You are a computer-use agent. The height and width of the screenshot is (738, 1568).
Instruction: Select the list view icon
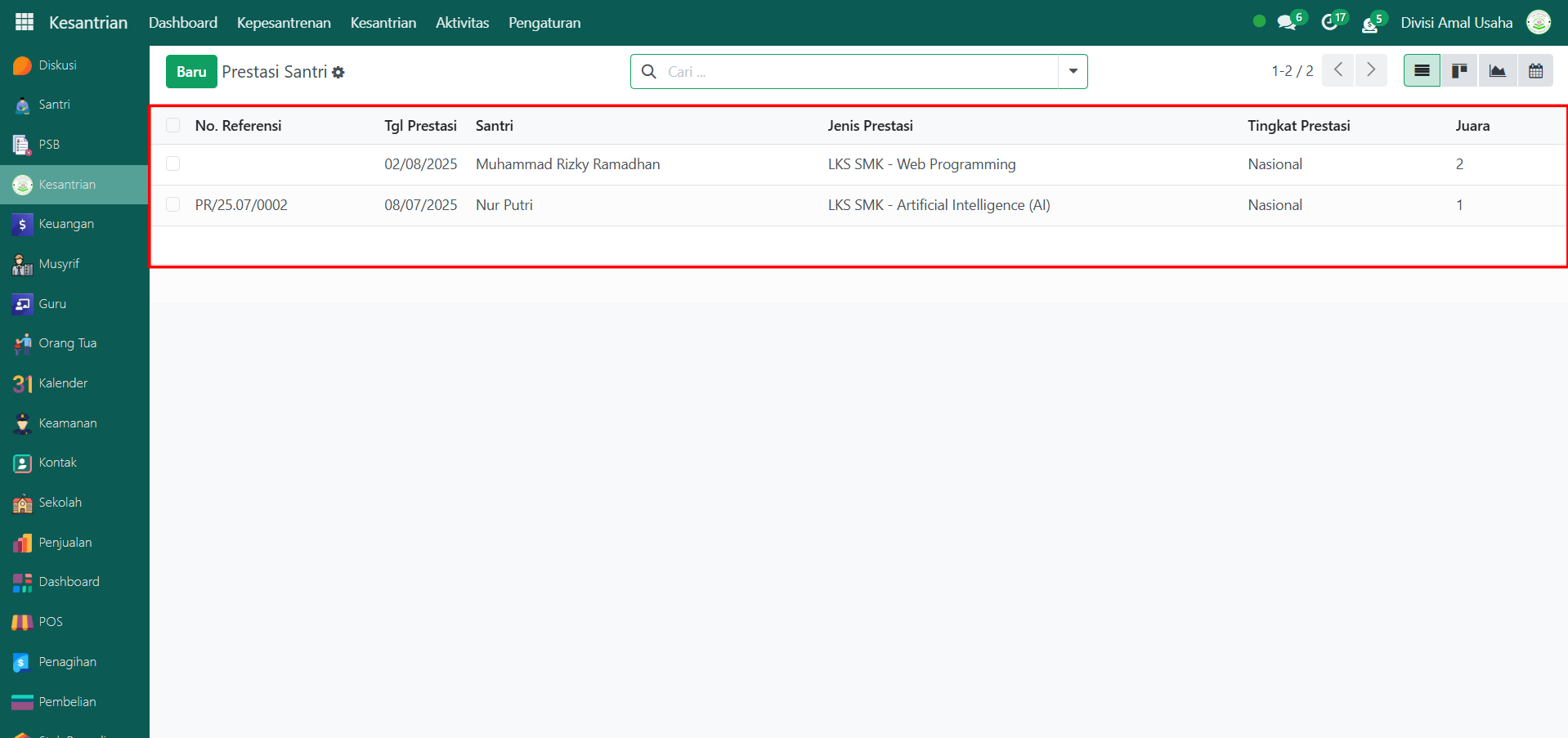pyautogui.click(x=1422, y=71)
